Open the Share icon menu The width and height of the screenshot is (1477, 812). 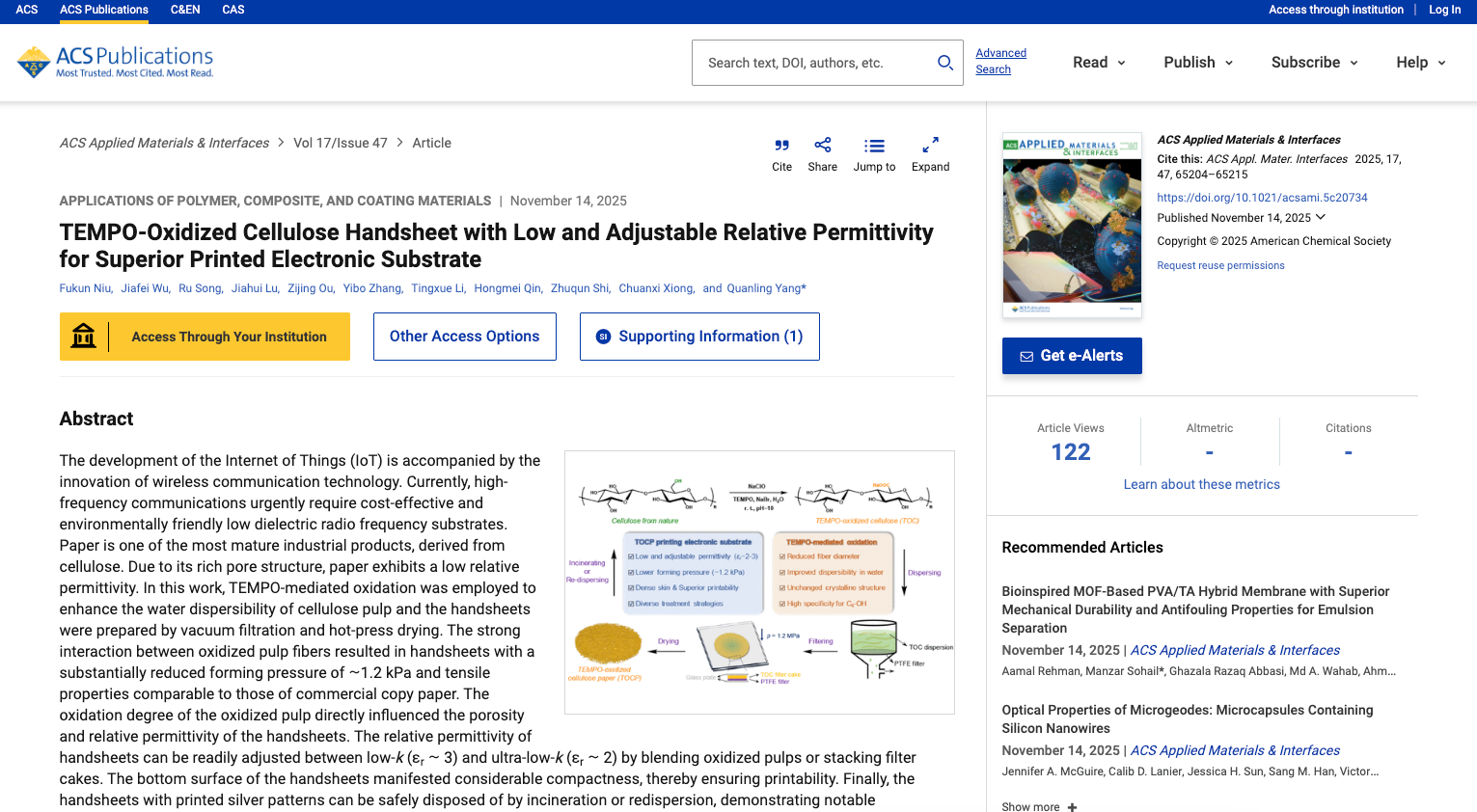click(x=822, y=146)
